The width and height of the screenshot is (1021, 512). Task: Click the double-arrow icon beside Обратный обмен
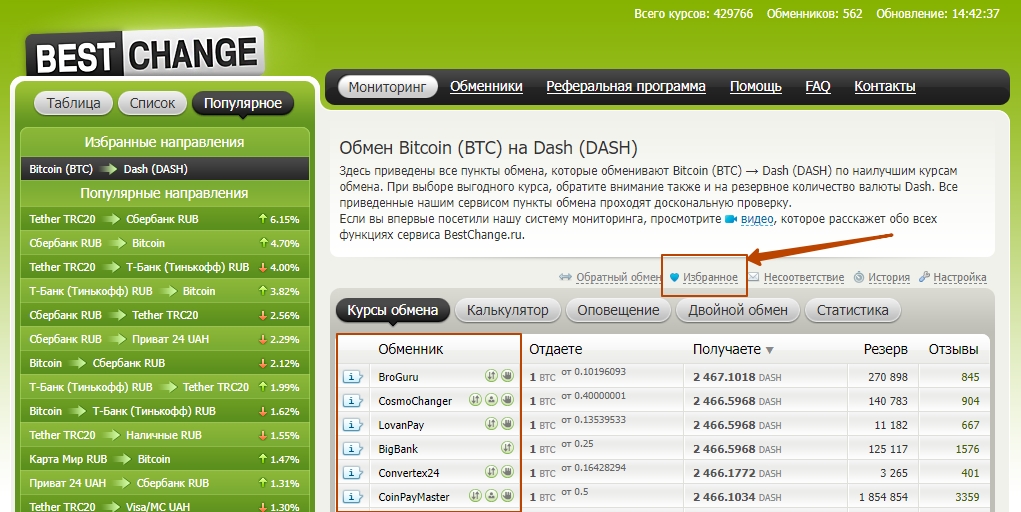pos(565,277)
